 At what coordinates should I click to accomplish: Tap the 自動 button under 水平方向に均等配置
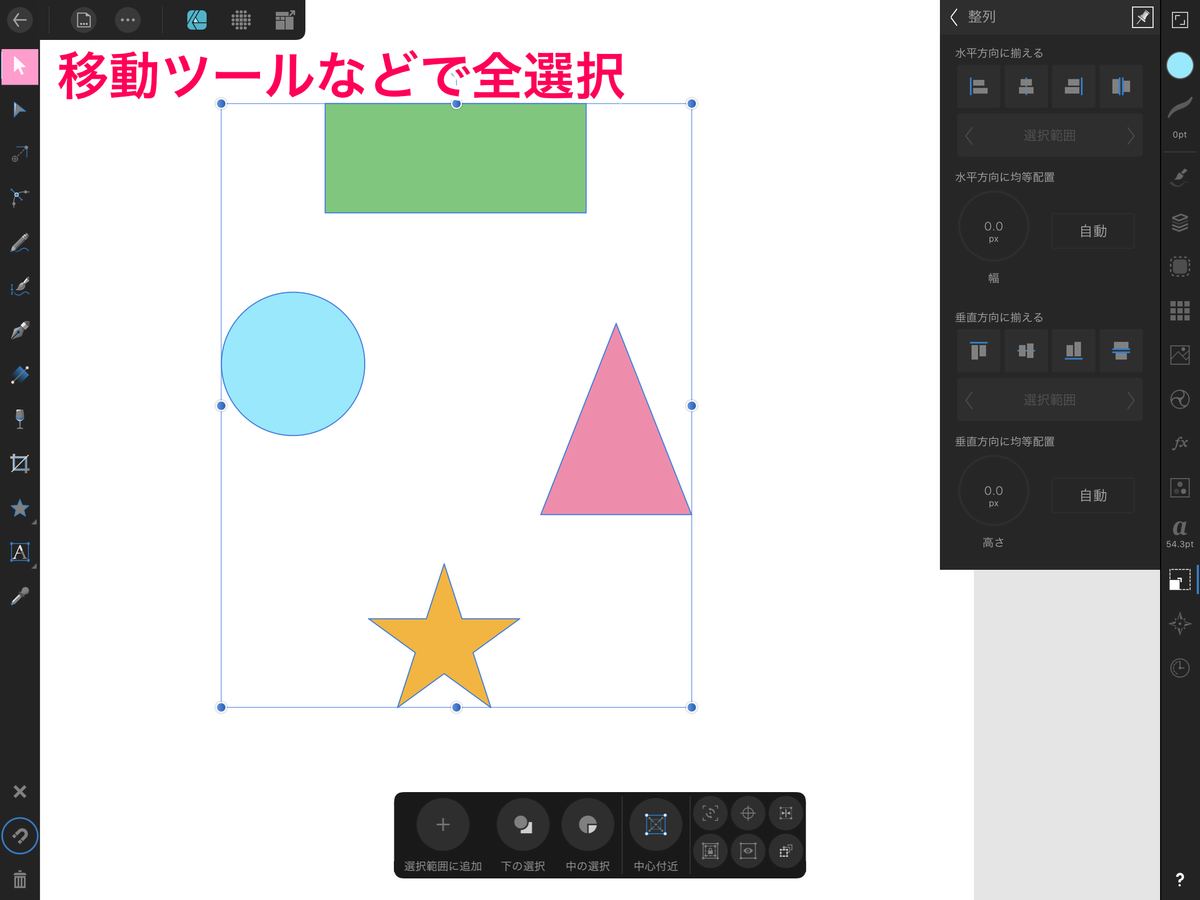[x=1092, y=230]
